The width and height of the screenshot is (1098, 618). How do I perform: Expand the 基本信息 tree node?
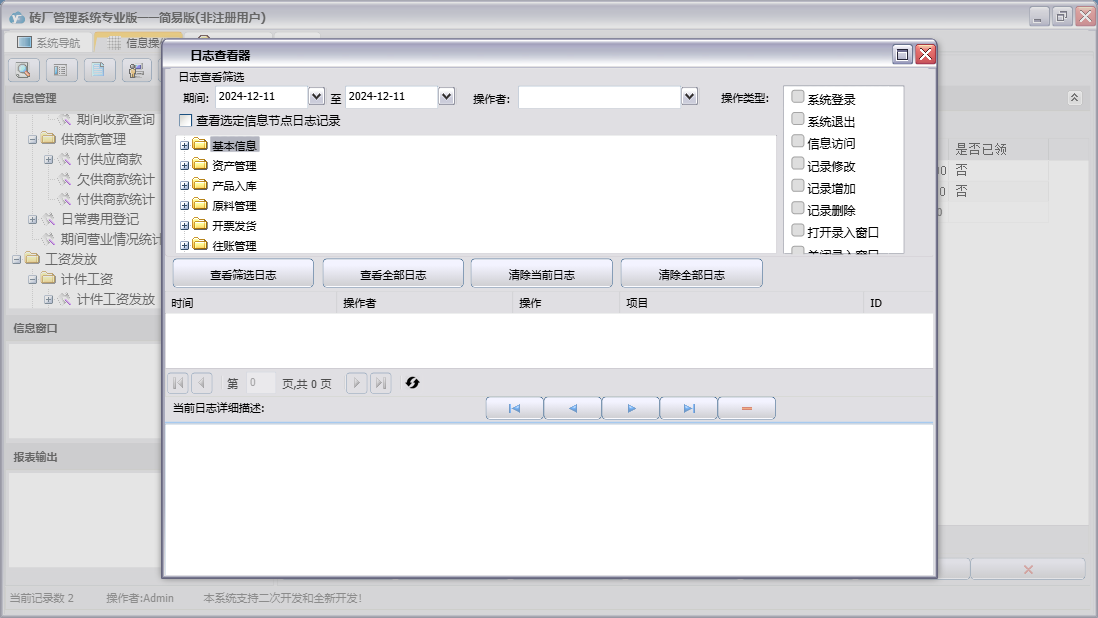click(x=184, y=146)
